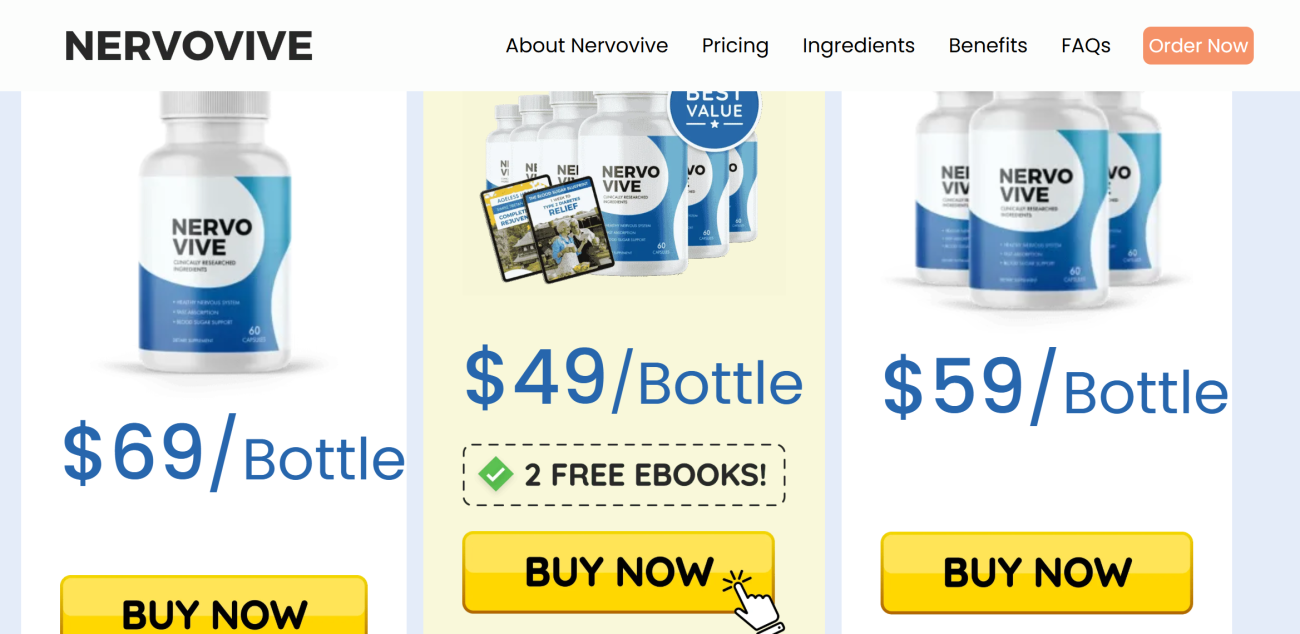Open the About Nervovive menu item
This screenshot has width=1300, height=634.
click(587, 46)
